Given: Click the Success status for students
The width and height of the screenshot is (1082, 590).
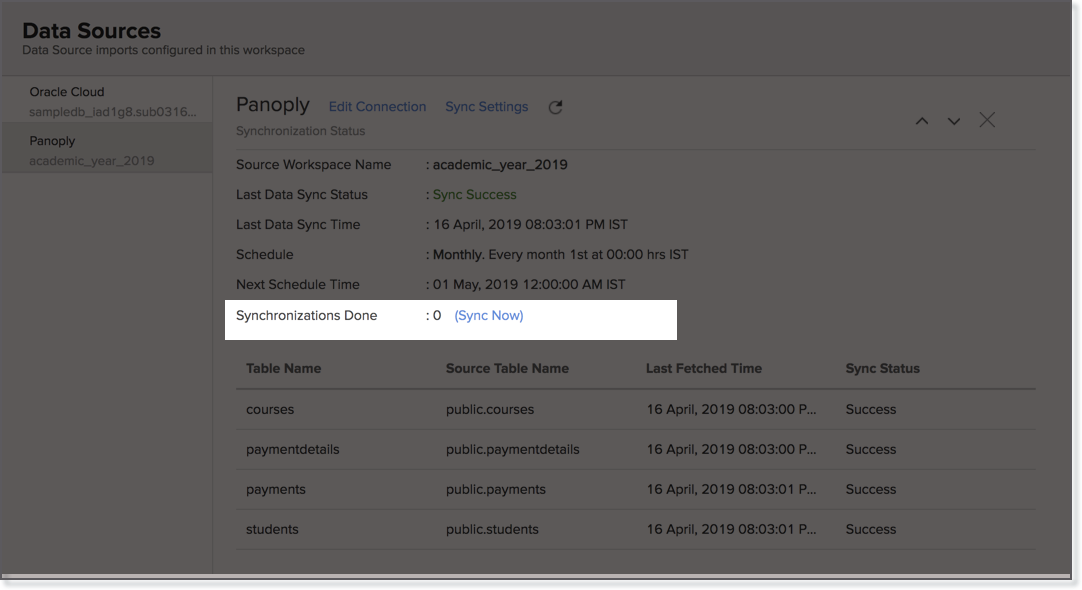Looking at the screenshot, I should [870, 529].
